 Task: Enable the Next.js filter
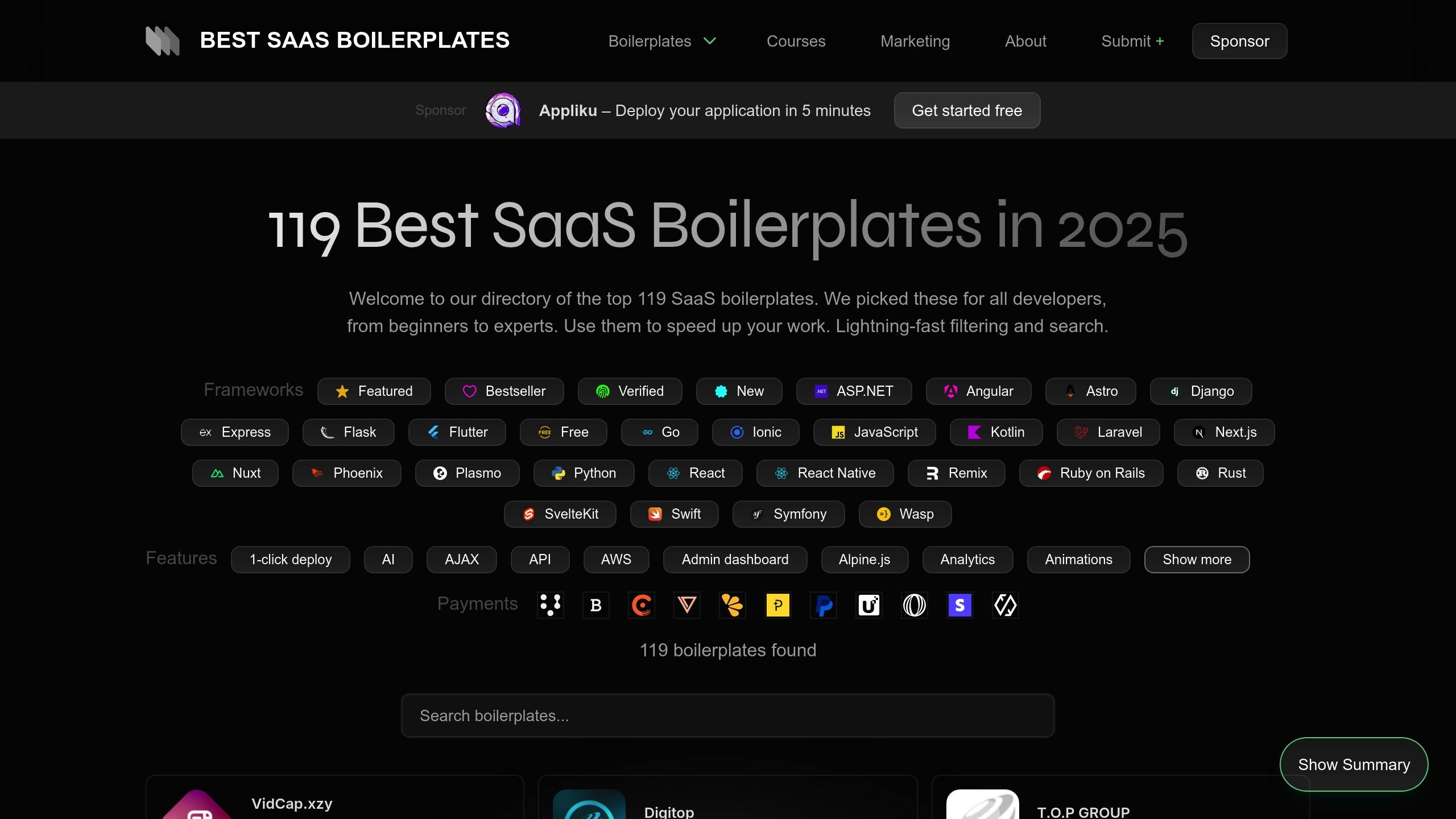tap(1224, 432)
